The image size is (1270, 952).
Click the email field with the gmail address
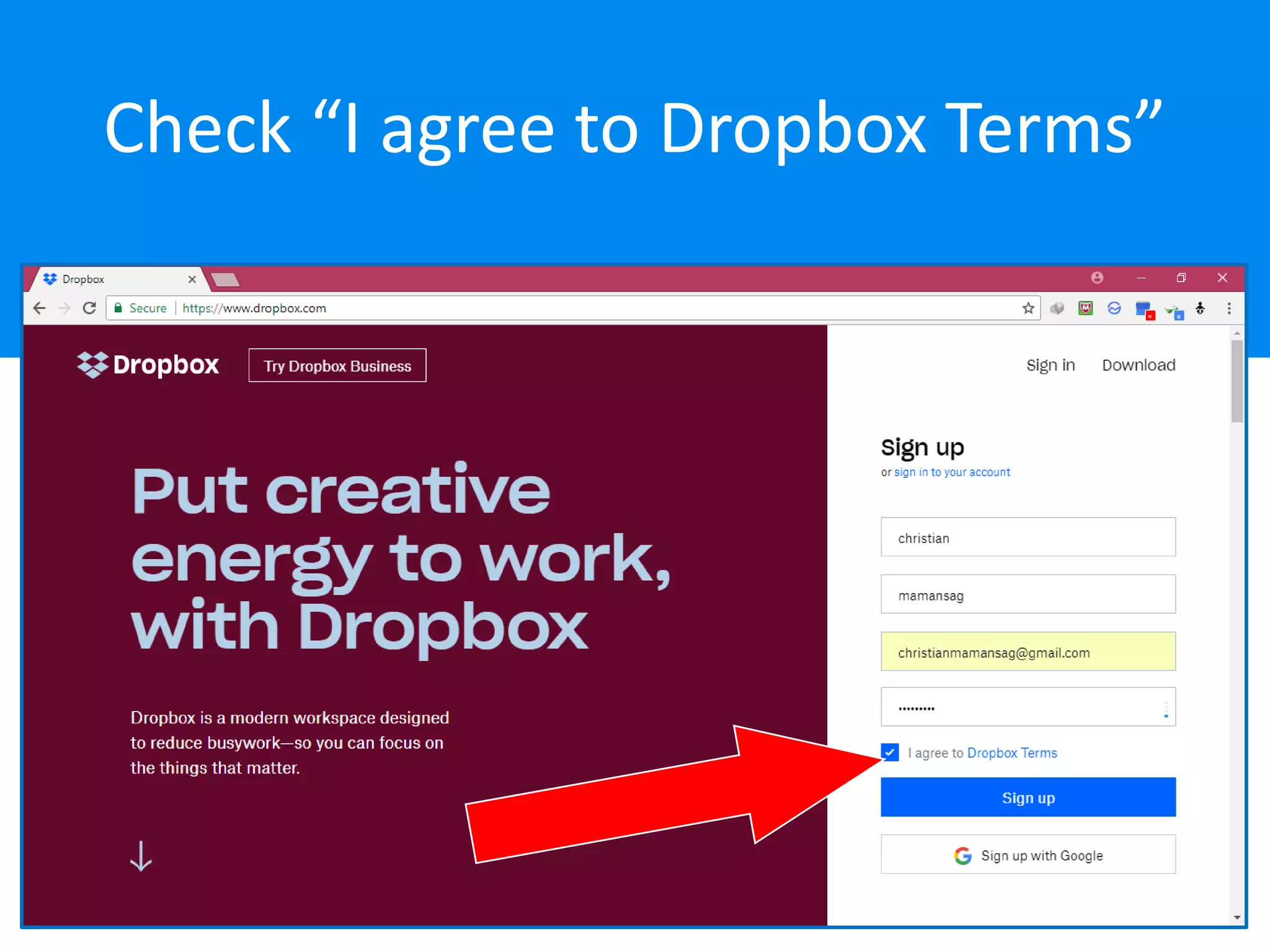pos(1028,651)
